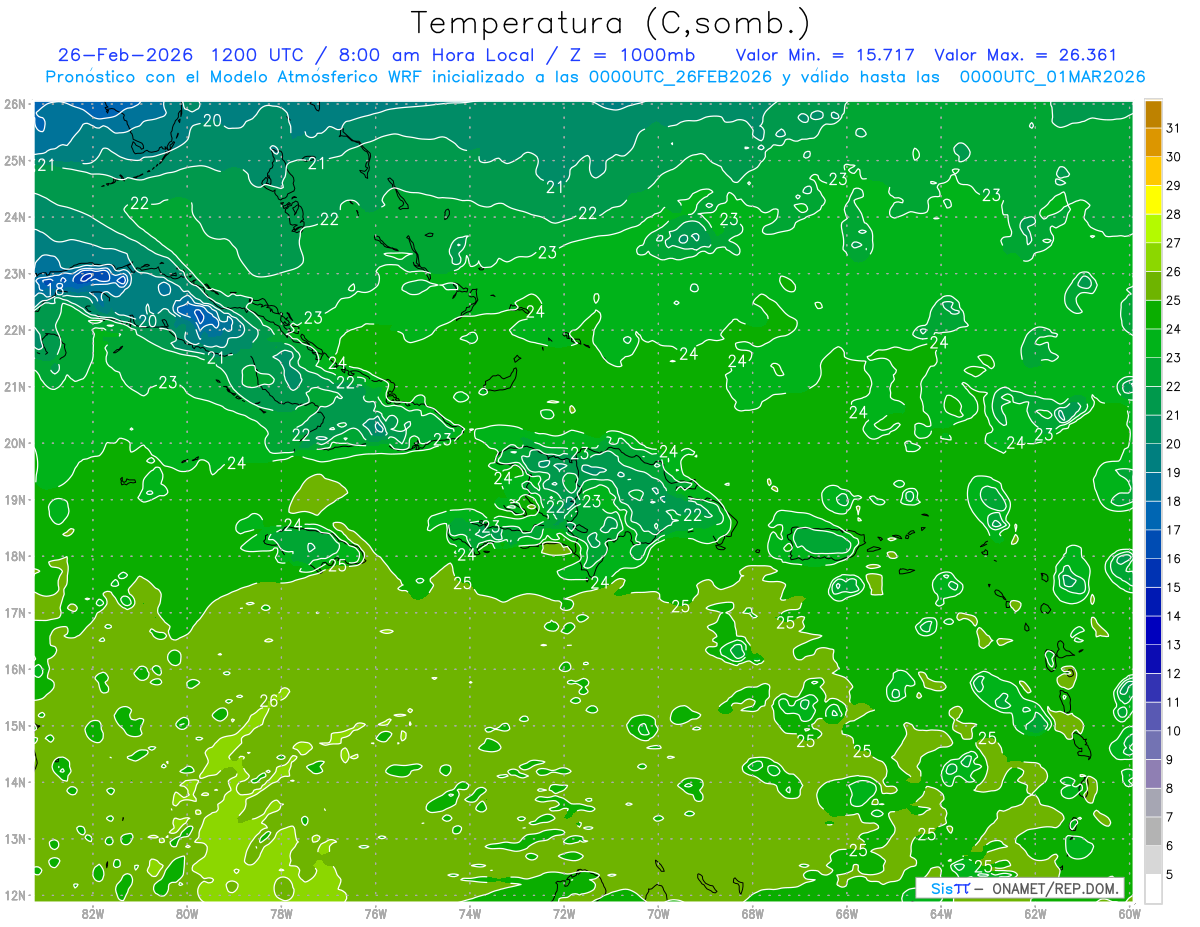Click the "Pronóstico con el Modelo Atmosférico WRF" line
This screenshot has height=927, width=1200.
point(595,77)
